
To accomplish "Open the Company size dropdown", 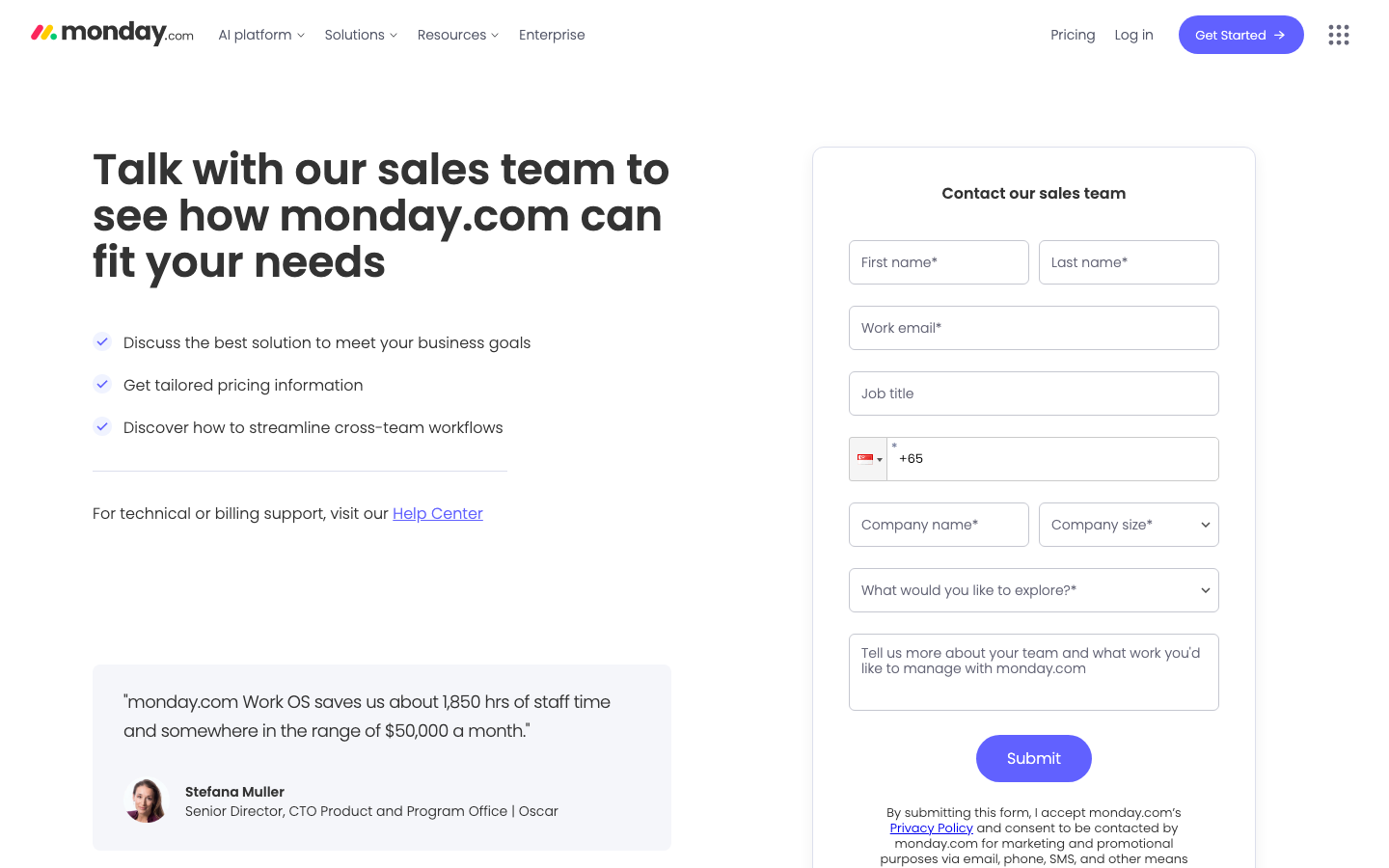I will (x=1129, y=525).
